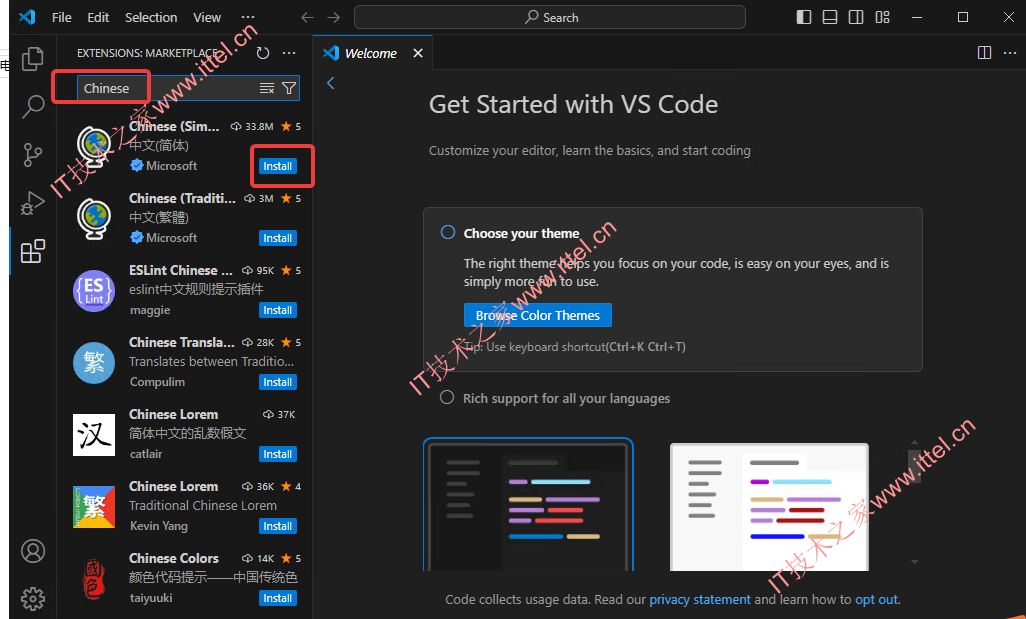The width and height of the screenshot is (1026, 619).
Task: Open the Source Control view
Action: coord(33,154)
